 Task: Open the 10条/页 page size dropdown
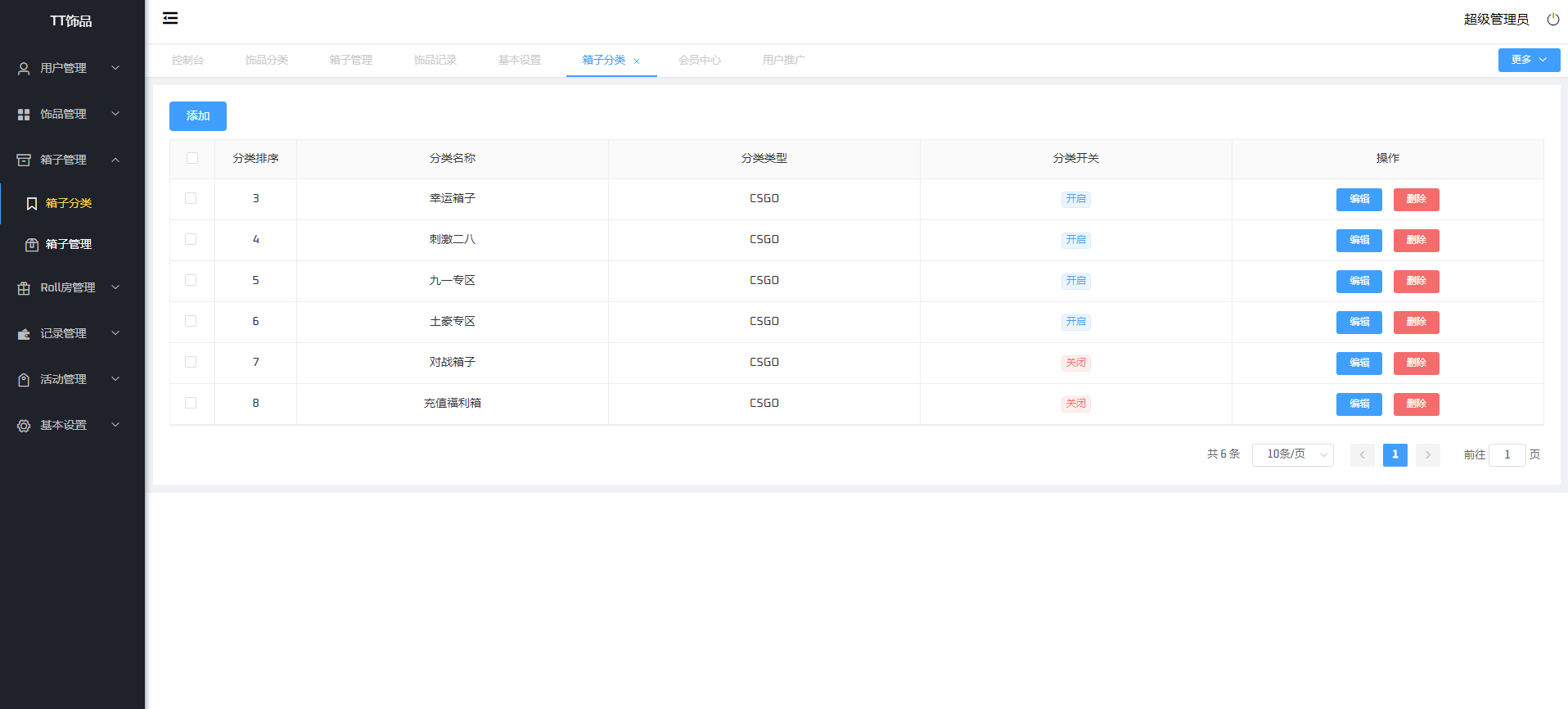(x=1292, y=454)
